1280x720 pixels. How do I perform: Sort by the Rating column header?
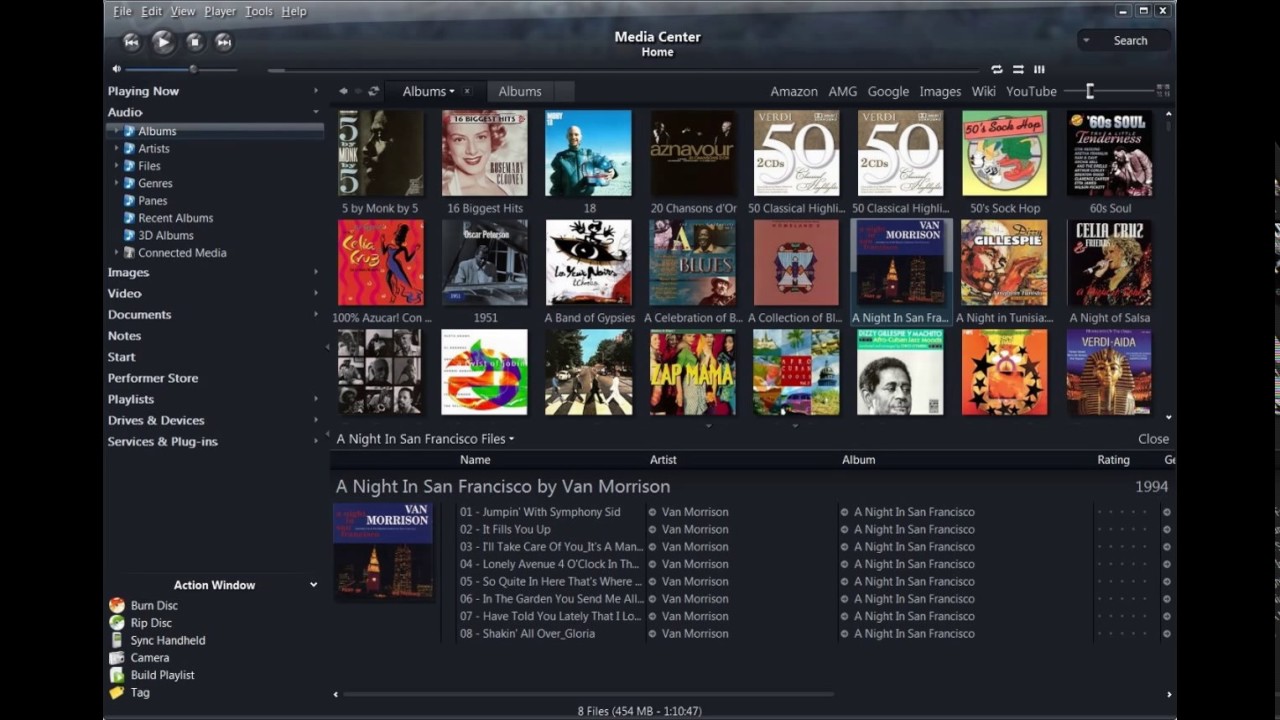point(1113,460)
